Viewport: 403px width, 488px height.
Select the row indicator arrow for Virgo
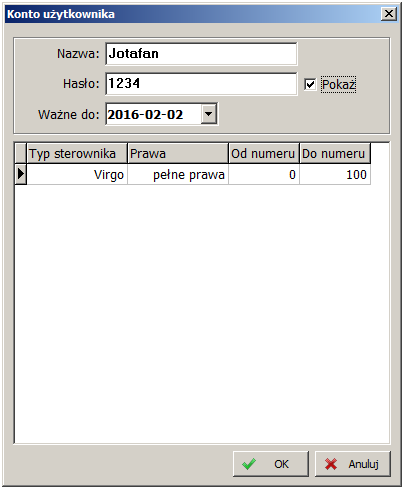coord(21,174)
